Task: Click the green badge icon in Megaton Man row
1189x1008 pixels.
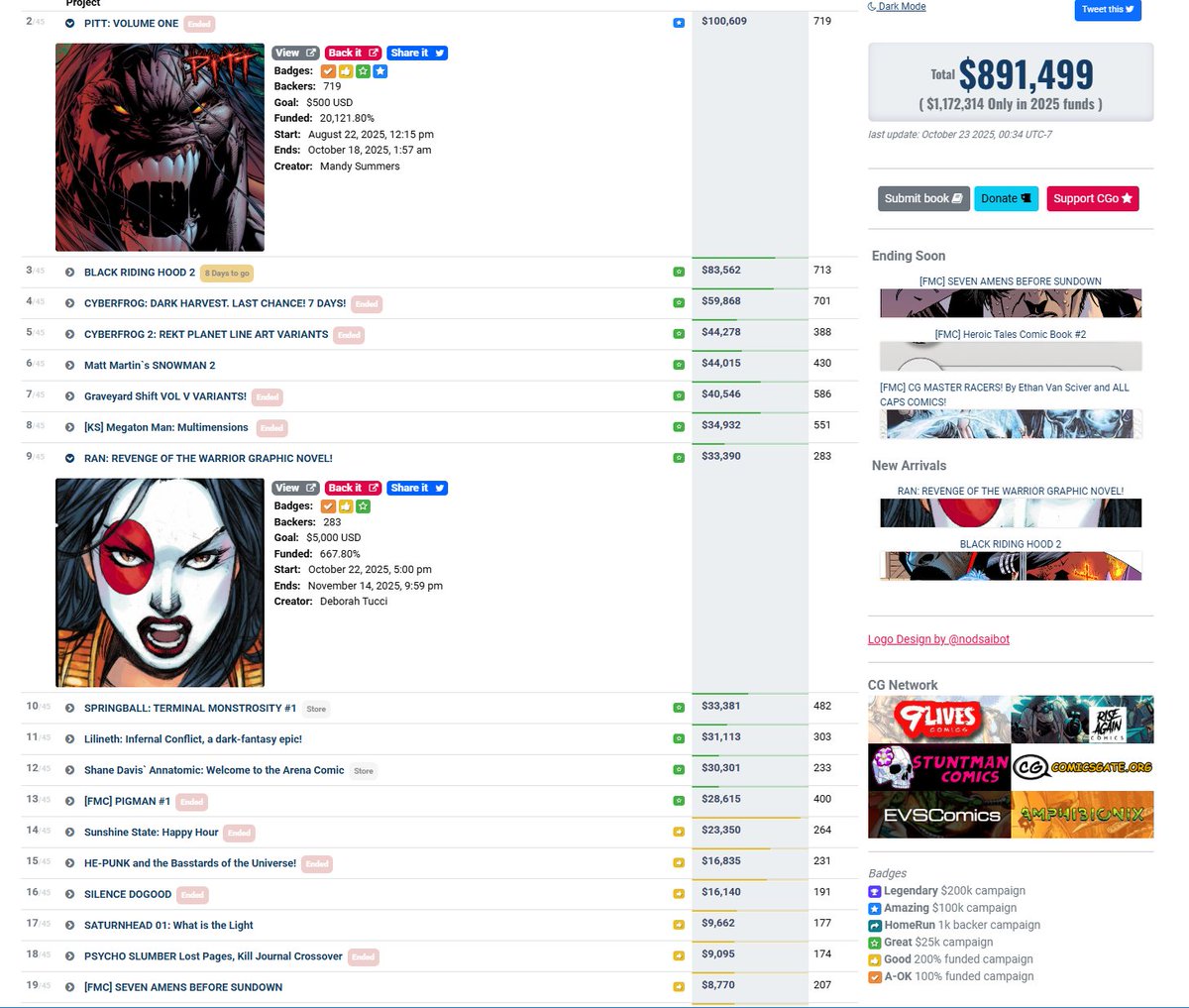Action: (679, 427)
